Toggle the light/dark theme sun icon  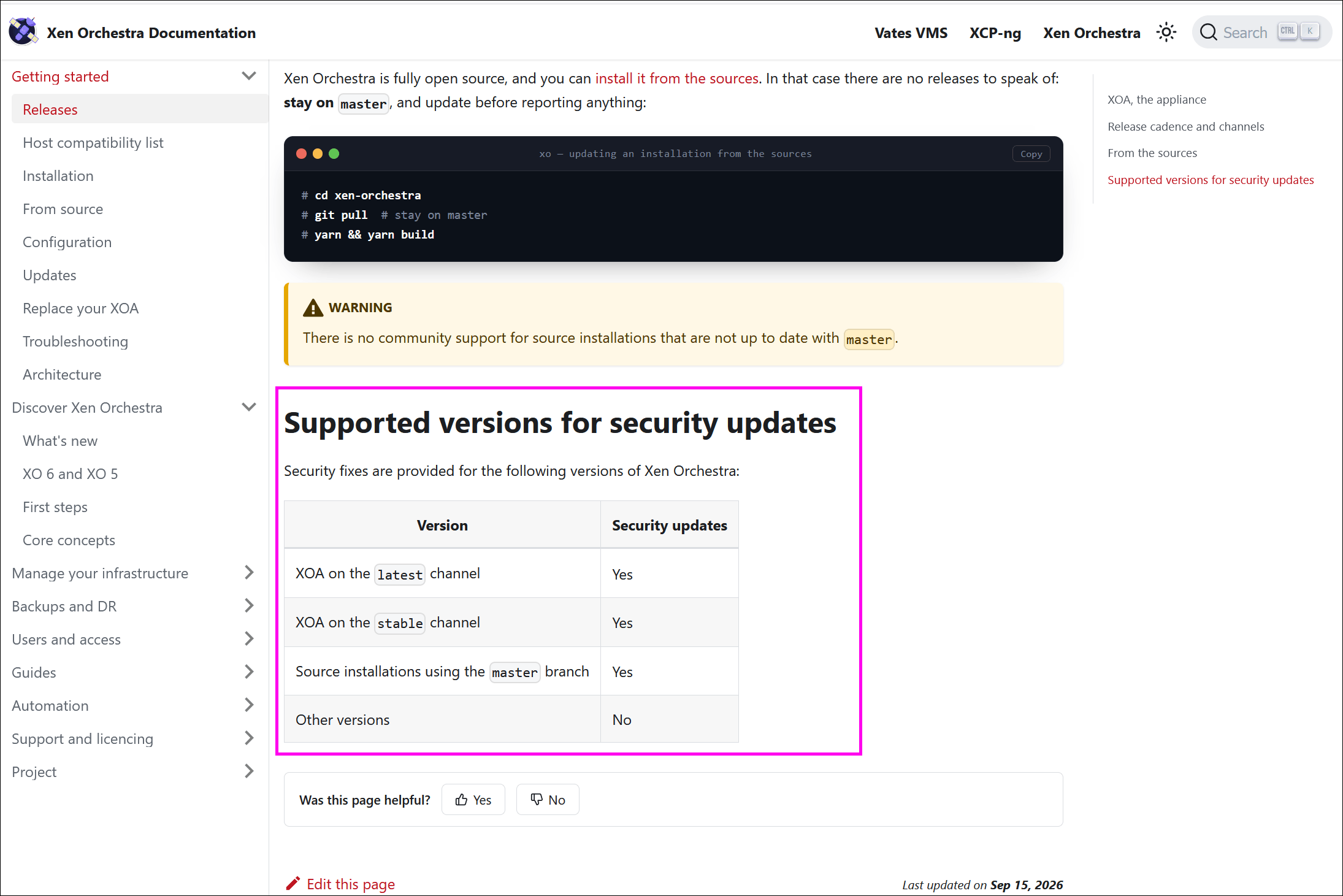pos(1166,33)
